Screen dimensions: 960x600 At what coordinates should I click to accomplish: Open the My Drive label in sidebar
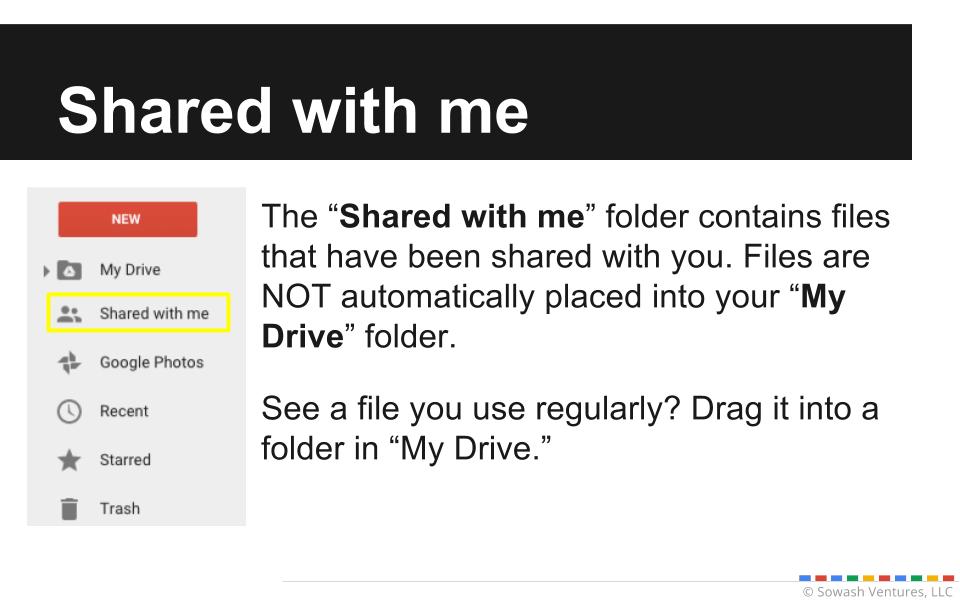[x=129, y=270]
